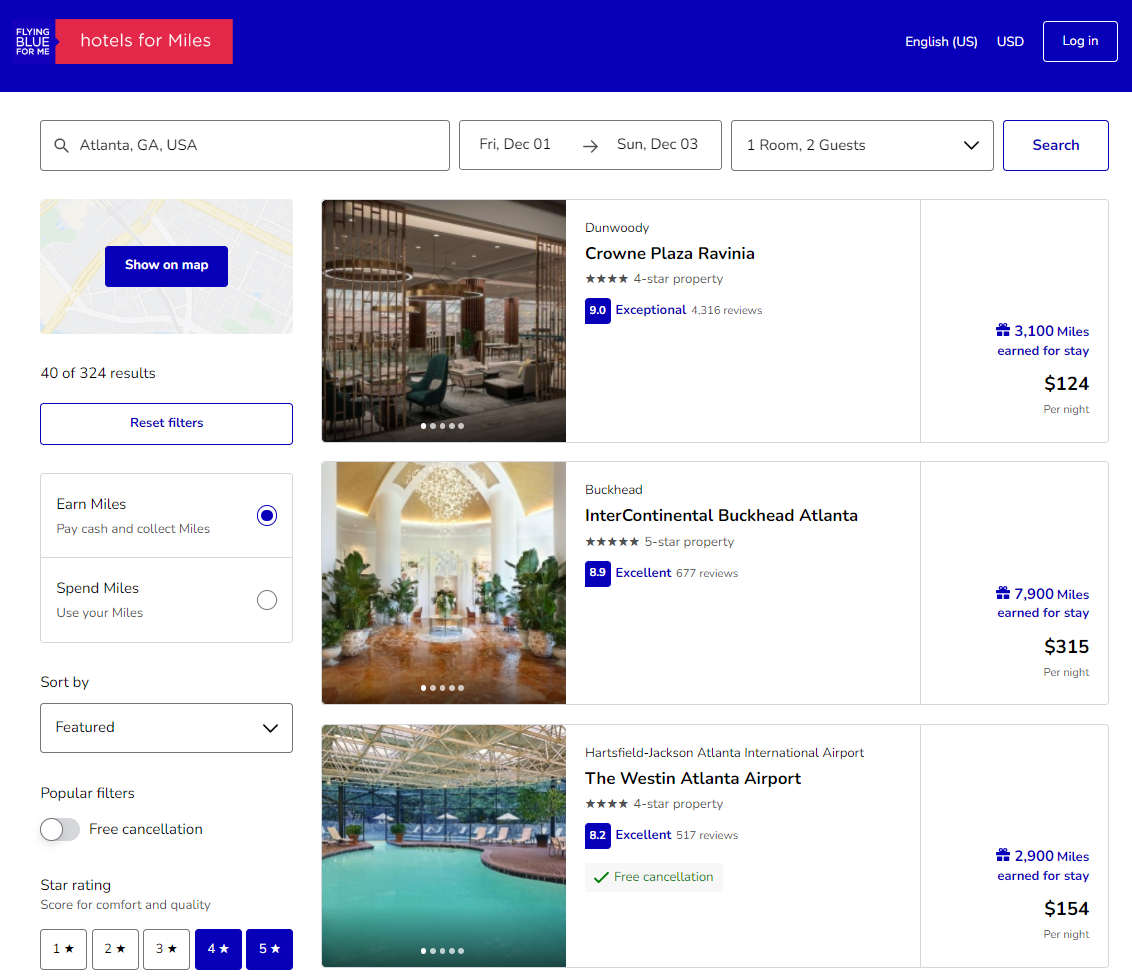This screenshot has width=1132, height=978.
Task: Click the Hartsfield-Jackson Atlanta International Airport label
Action: [724, 753]
